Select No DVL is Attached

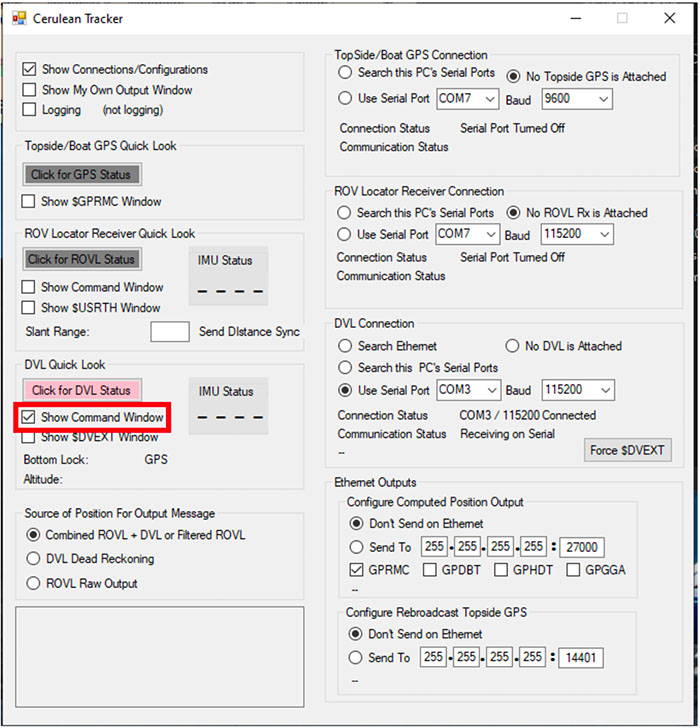(x=512, y=346)
